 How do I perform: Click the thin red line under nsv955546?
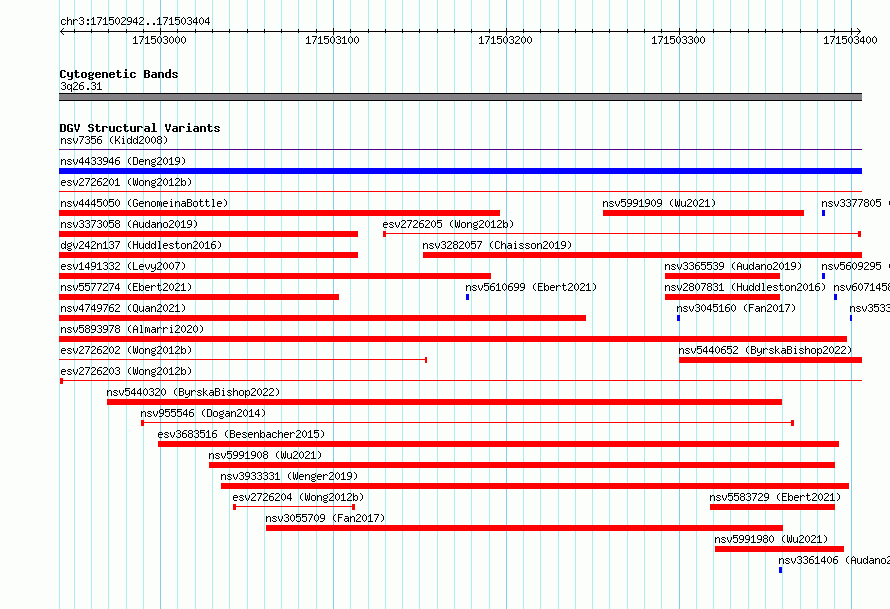pos(467,423)
